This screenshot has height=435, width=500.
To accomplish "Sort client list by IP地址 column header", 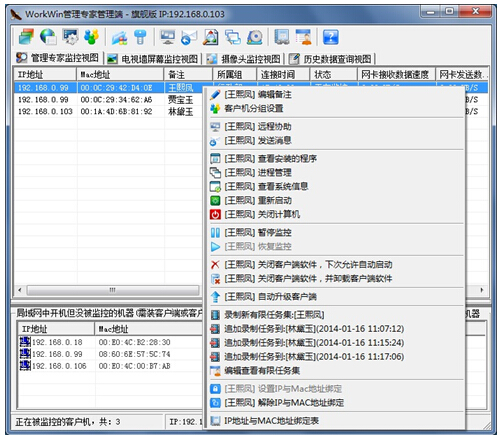I will [45, 74].
